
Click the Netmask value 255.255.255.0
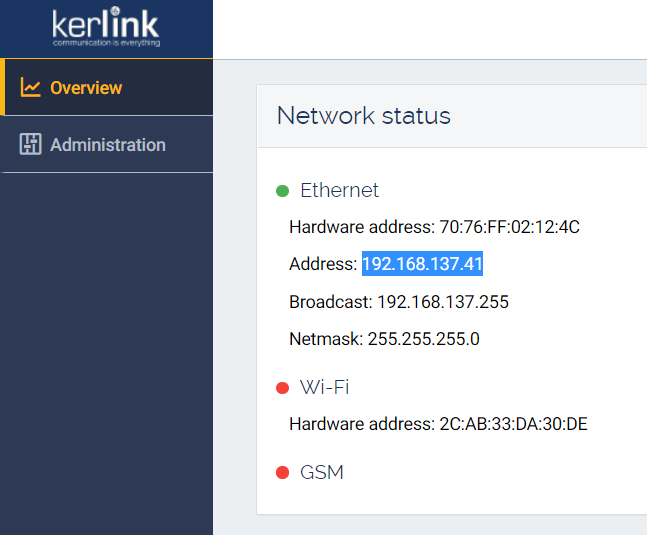pyautogui.click(x=423, y=339)
